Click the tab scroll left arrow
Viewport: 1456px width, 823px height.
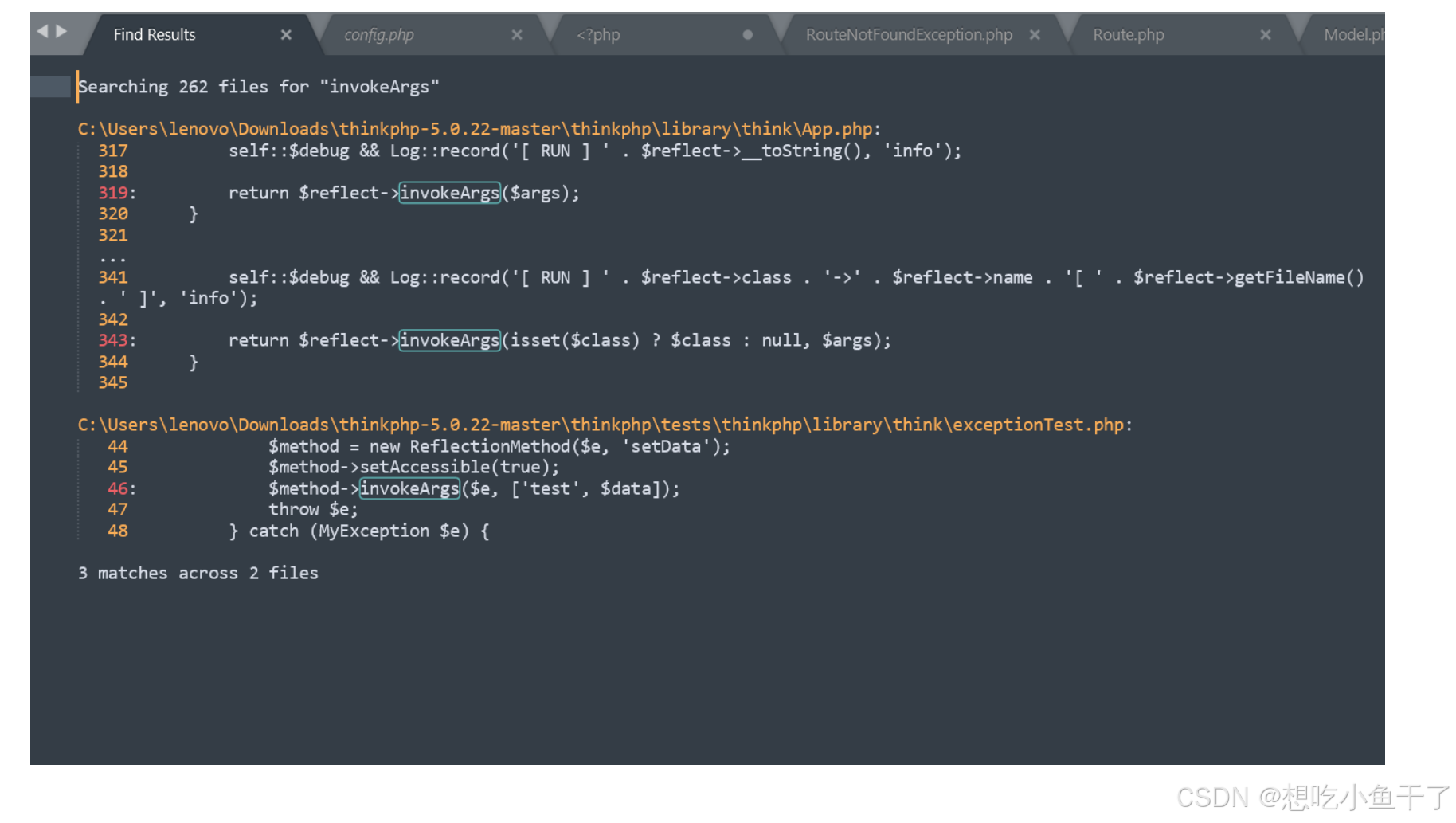(x=42, y=31)
